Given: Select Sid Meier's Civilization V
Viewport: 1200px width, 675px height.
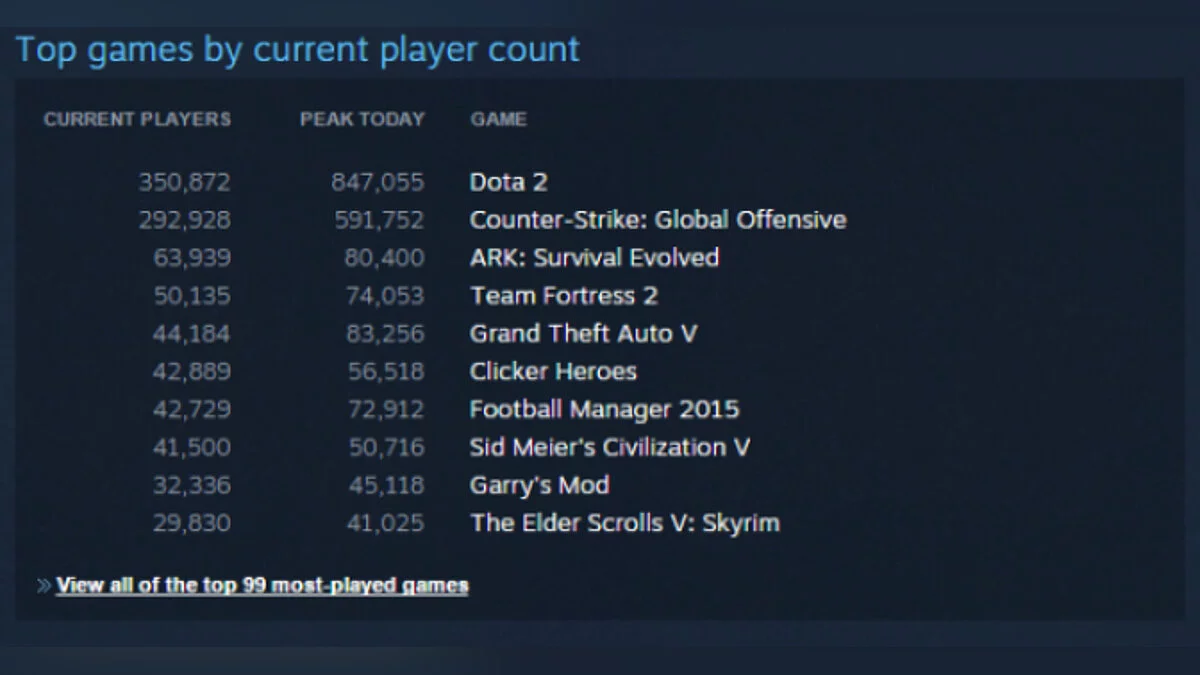Looking at the screenshot, I should [x=609, y=447].
